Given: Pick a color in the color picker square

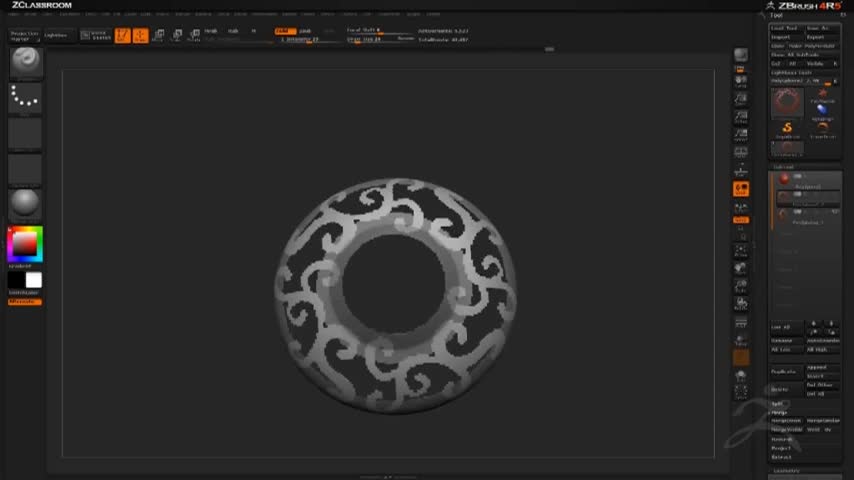Looking at the screenshot, I should coord(25,244).
